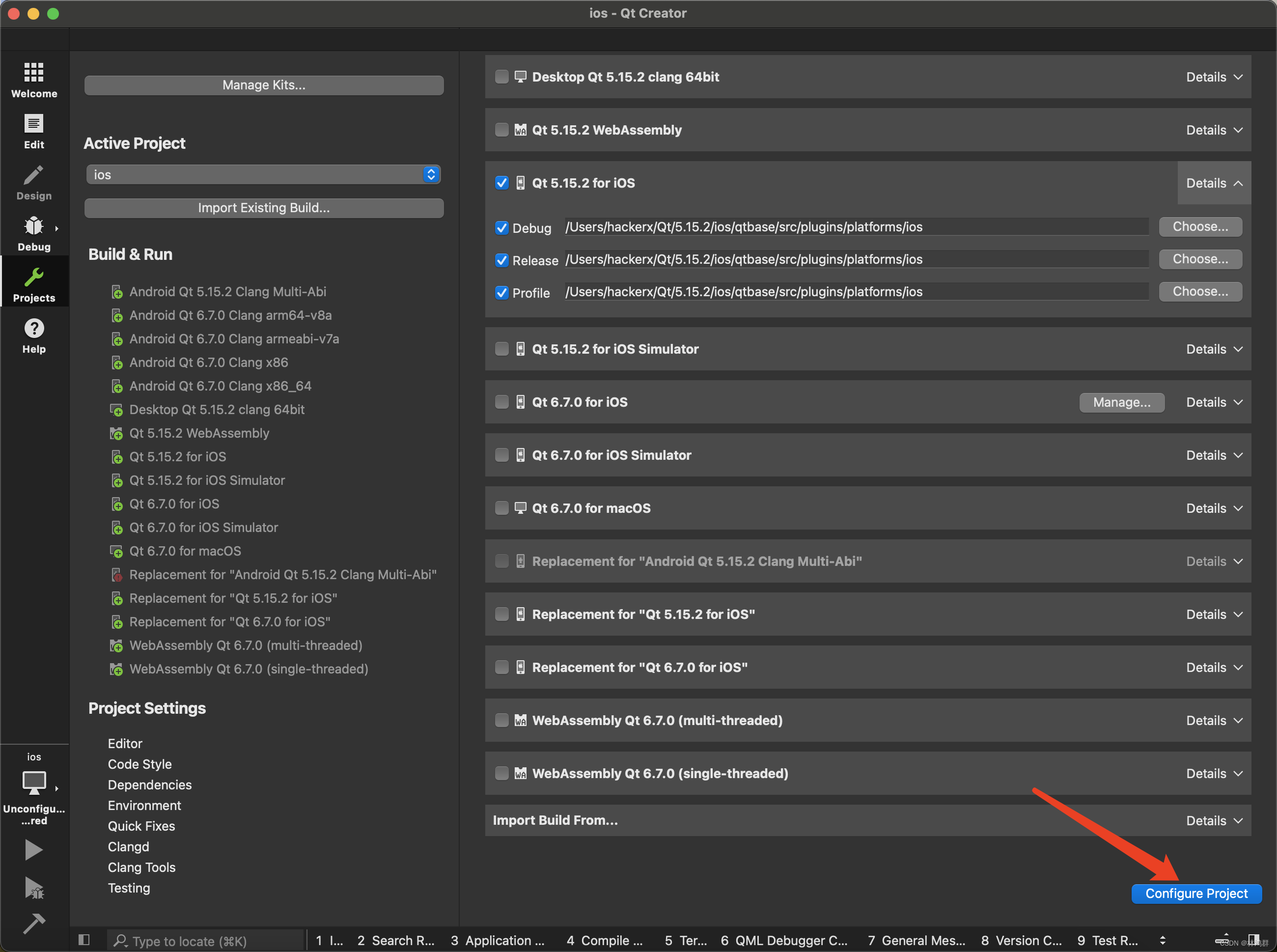Open the General Messages pane
The image size is (1277, 952).
[916, 941]
